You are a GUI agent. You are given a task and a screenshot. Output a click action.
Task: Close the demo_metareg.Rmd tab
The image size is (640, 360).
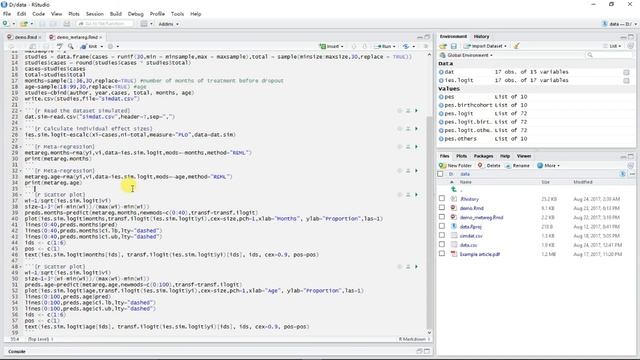click(x=101, y=37)
